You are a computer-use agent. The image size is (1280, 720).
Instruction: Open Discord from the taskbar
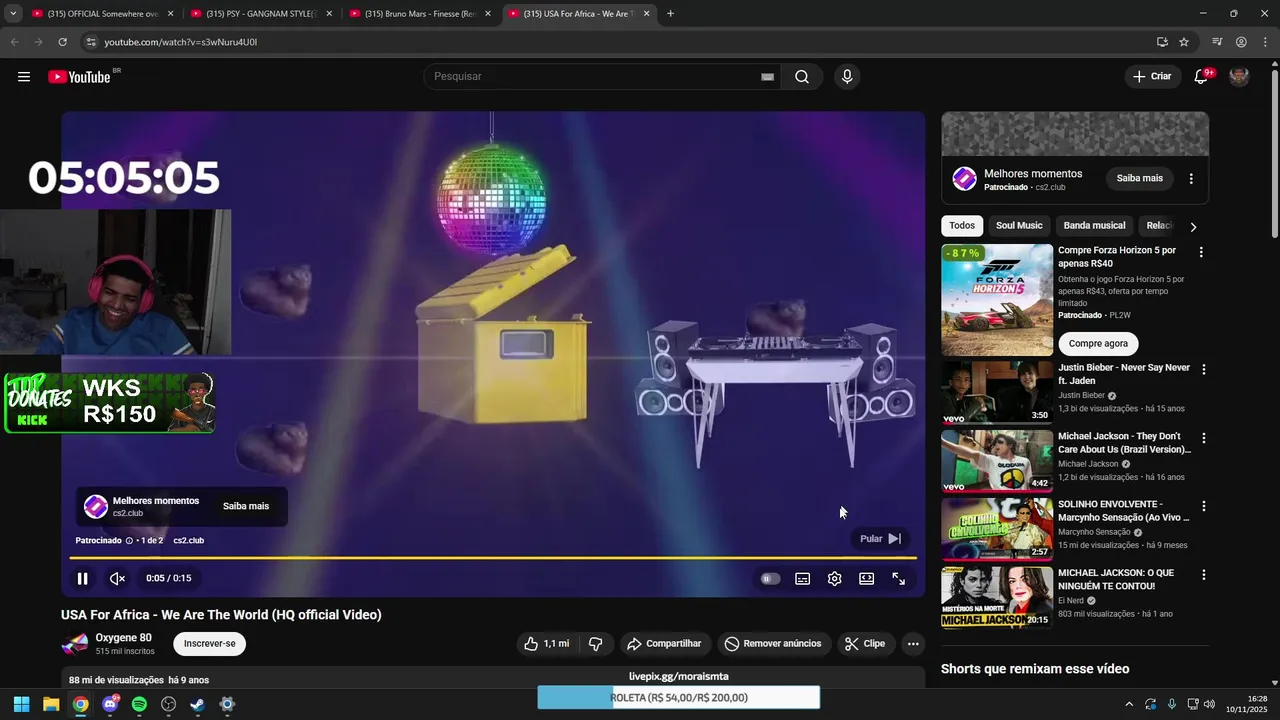pyautogui.click(x=110, y=704)
